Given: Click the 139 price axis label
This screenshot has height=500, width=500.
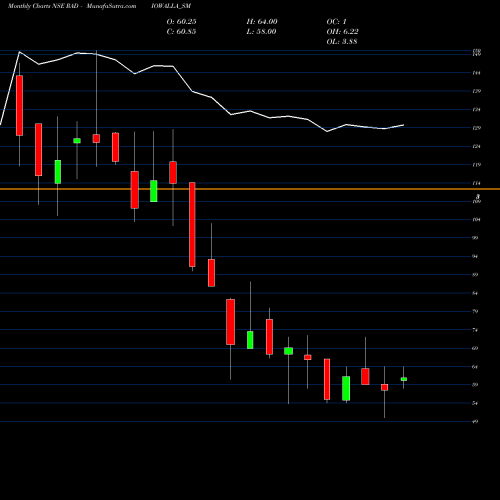Looking at the screenshot, I should click(476, 91).
